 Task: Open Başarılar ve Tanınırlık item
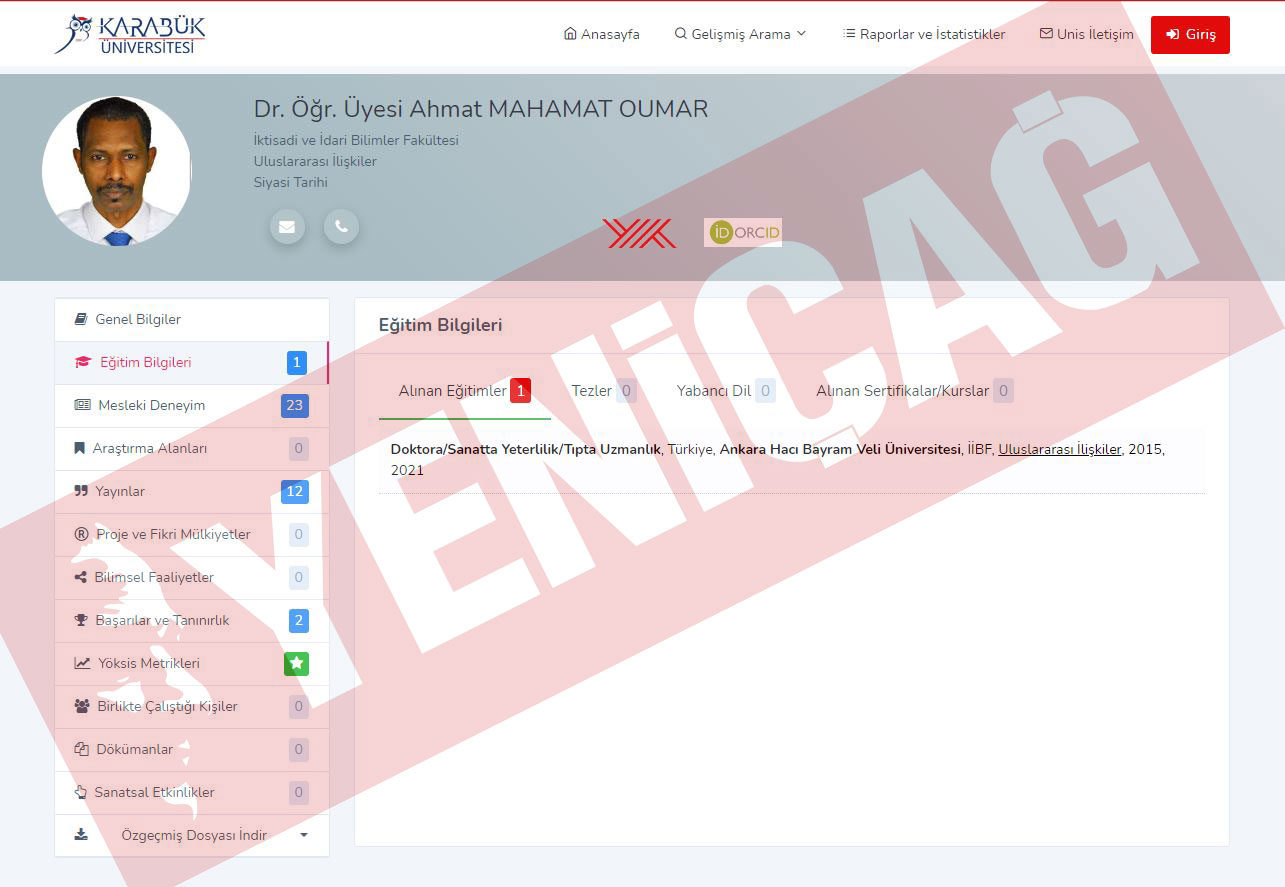(x=192, y=621)
